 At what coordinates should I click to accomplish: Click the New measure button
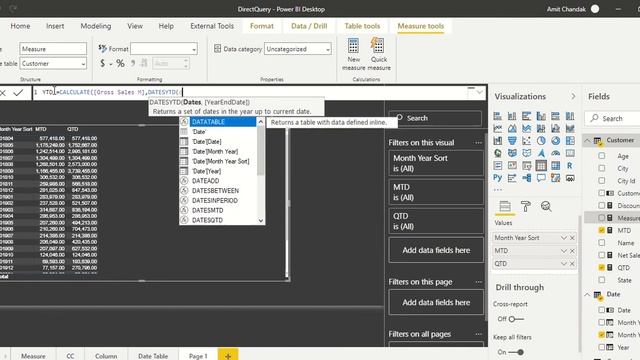point(353,54)
